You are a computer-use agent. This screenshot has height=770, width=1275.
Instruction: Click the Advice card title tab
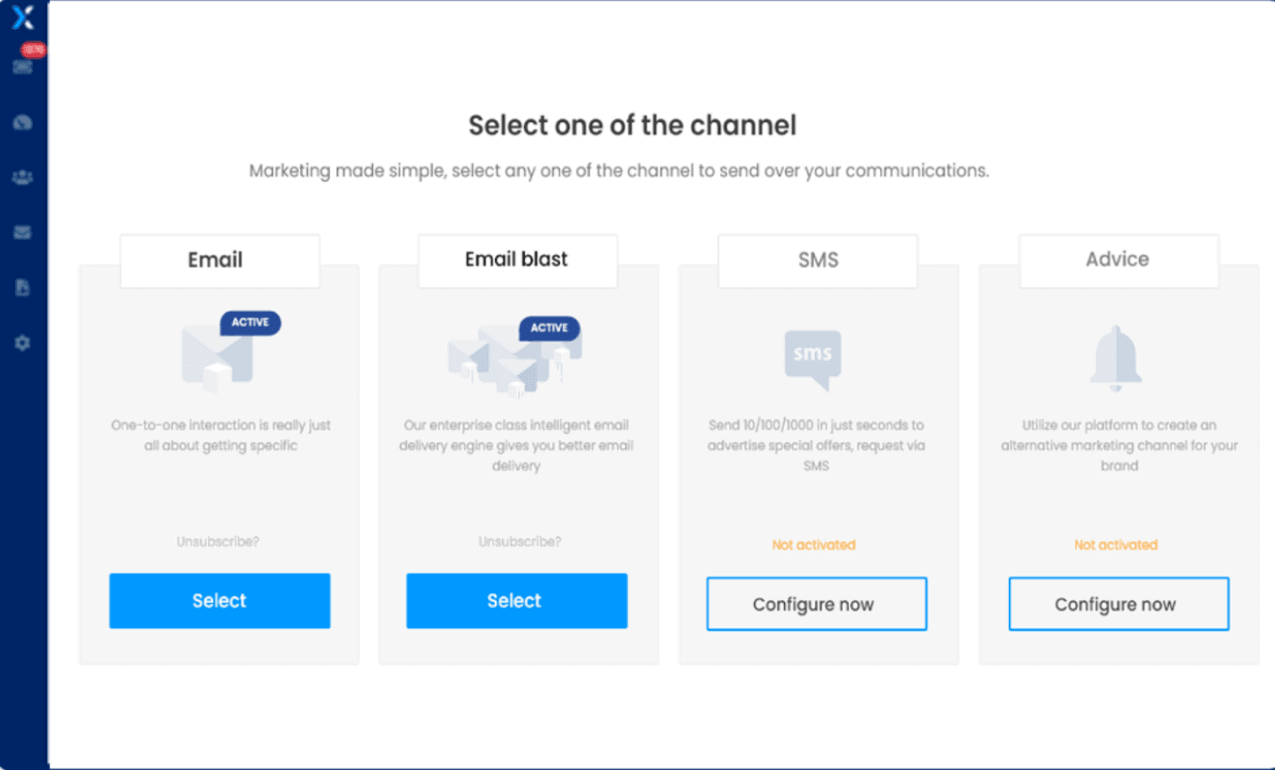coord(1119,261)
